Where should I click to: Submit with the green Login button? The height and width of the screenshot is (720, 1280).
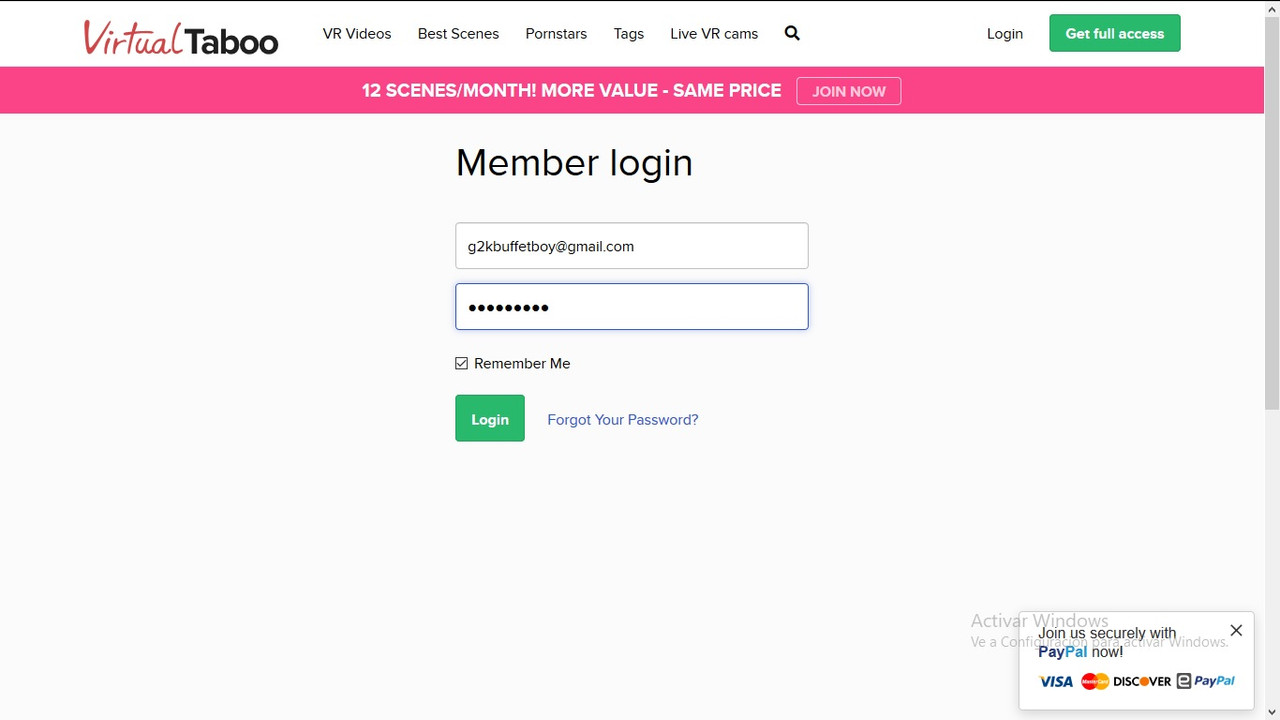point(490,418)
